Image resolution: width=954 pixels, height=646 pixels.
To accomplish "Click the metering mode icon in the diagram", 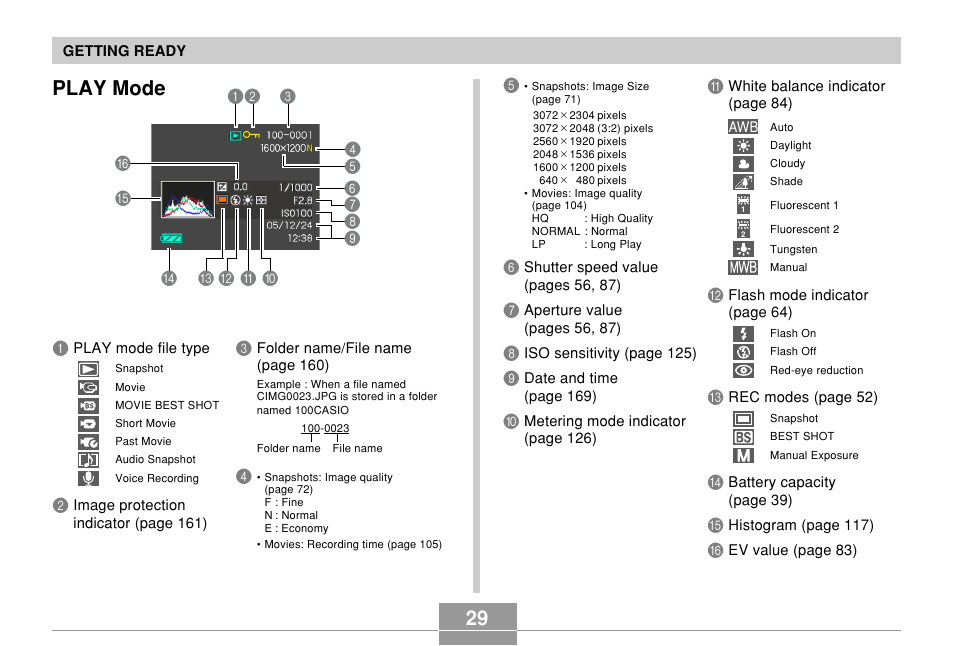I will point(261,200).
